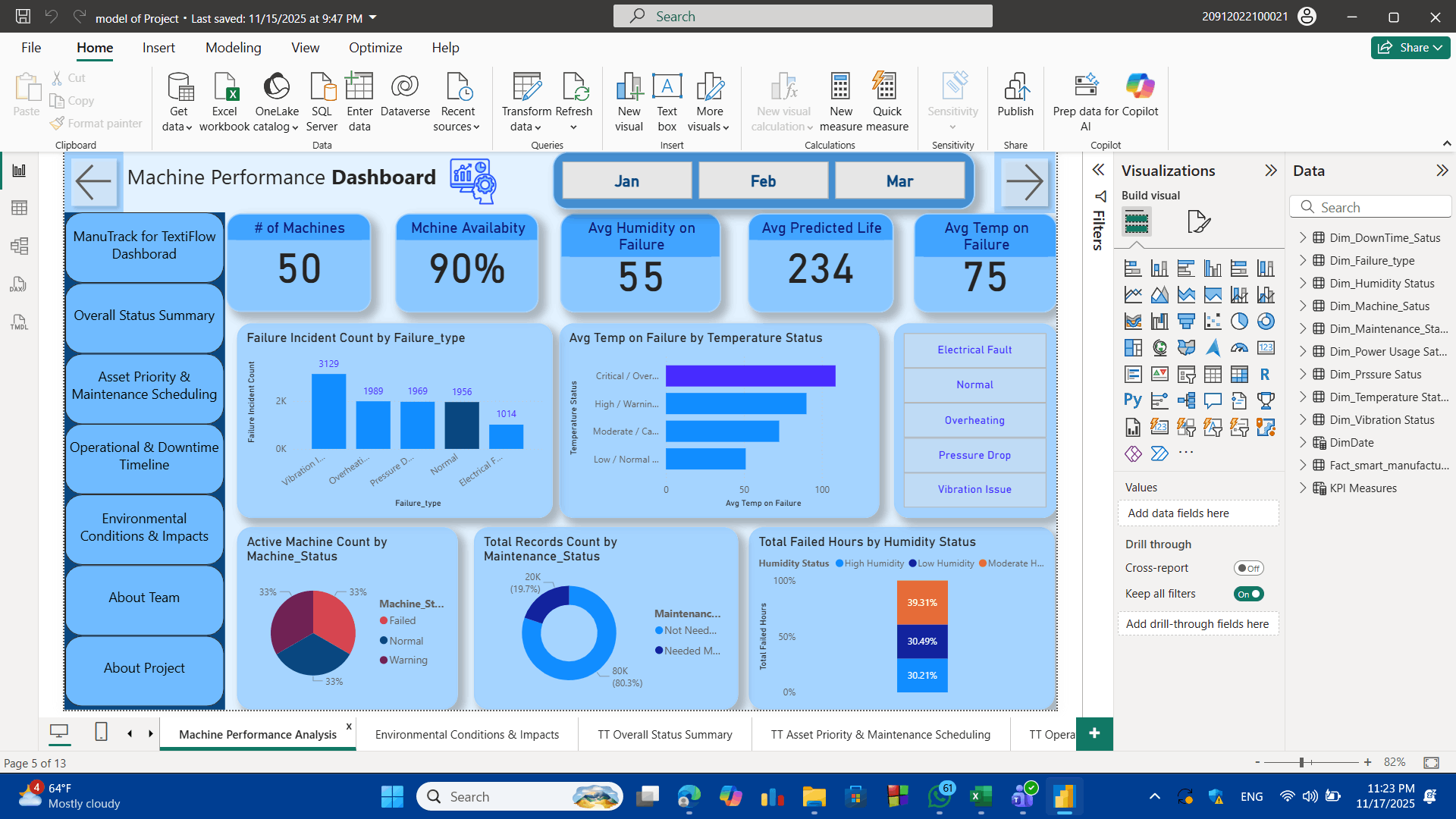Open the TT Overall Status Summary page tab
Viewport: 1456px width, 819px height.
[664, 734]
